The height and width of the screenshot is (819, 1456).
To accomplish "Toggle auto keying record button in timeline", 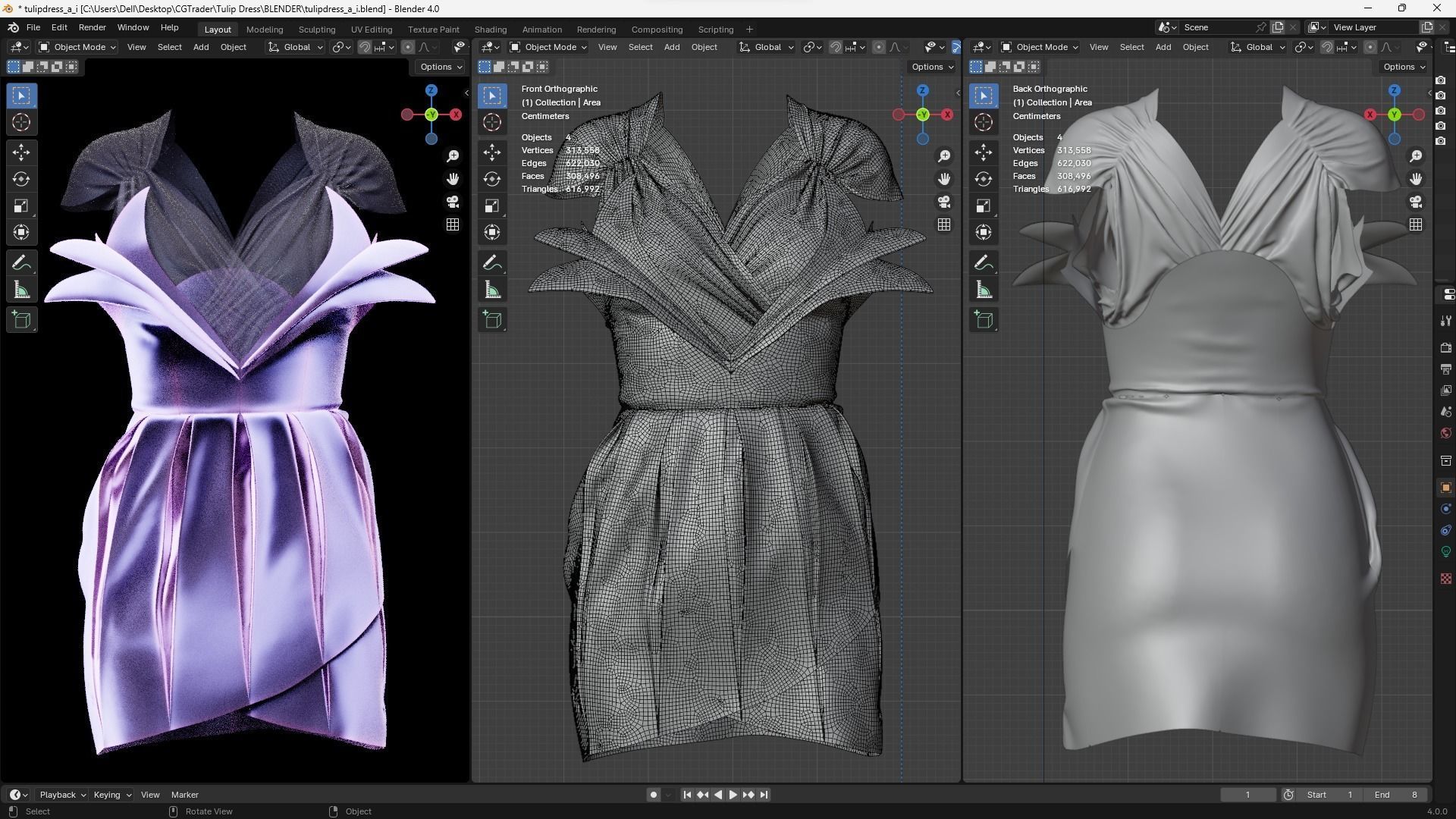I will [653, 795].
